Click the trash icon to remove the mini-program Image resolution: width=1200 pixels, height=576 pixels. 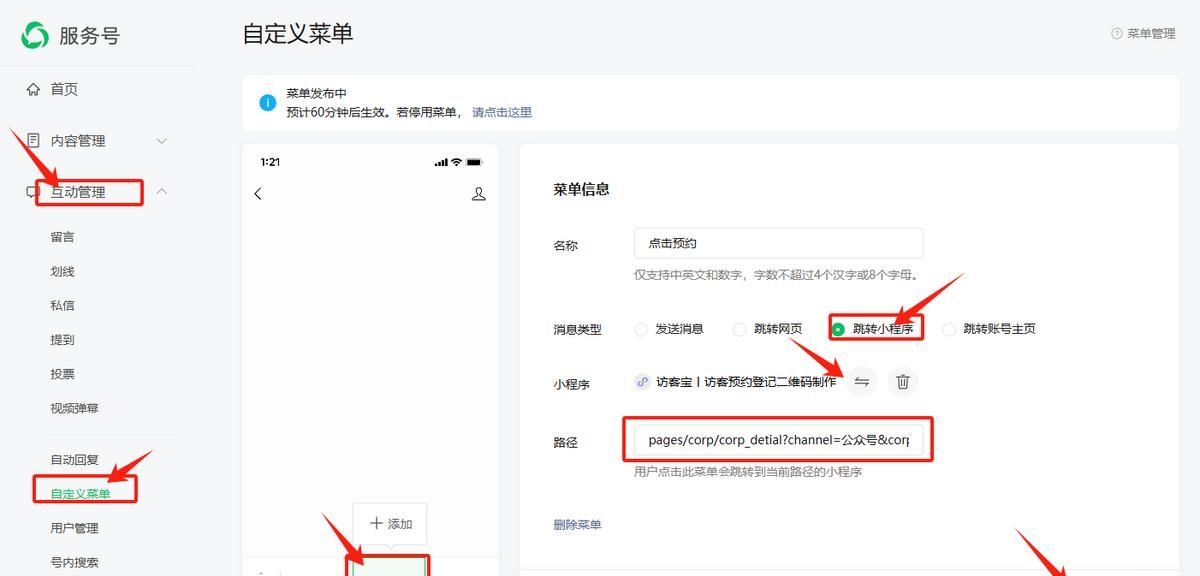coord(901,381)
